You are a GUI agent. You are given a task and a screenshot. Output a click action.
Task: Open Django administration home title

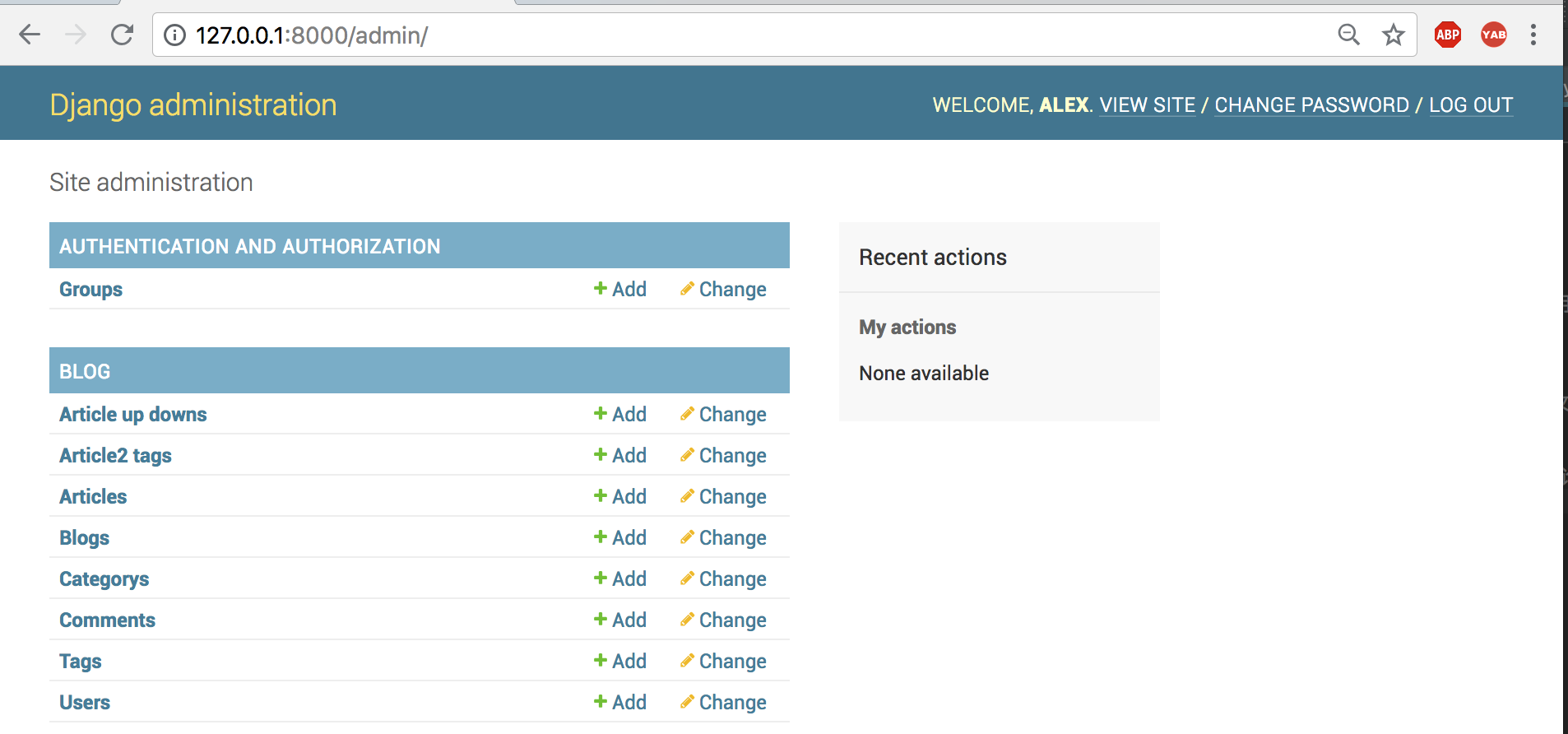193,105
